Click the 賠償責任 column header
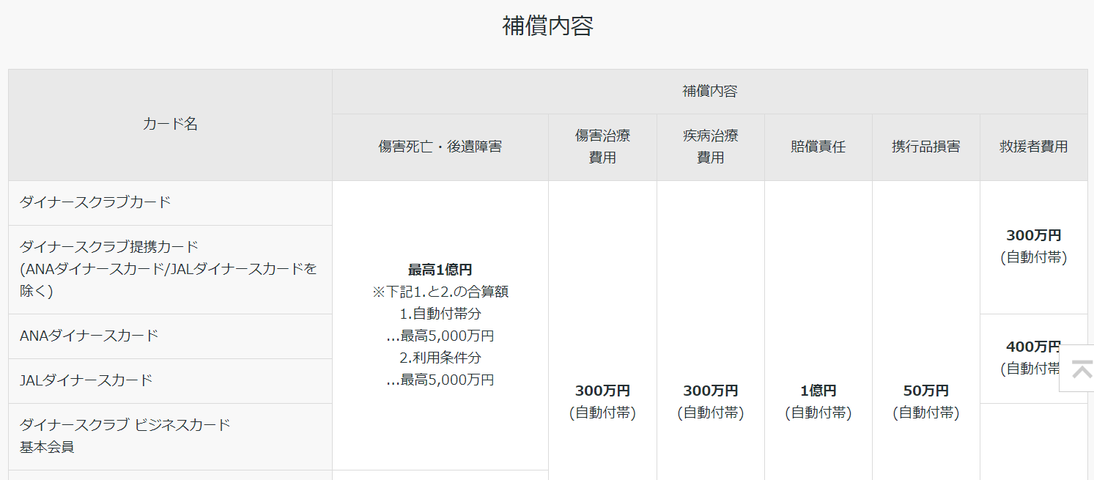 click(818, 147)
